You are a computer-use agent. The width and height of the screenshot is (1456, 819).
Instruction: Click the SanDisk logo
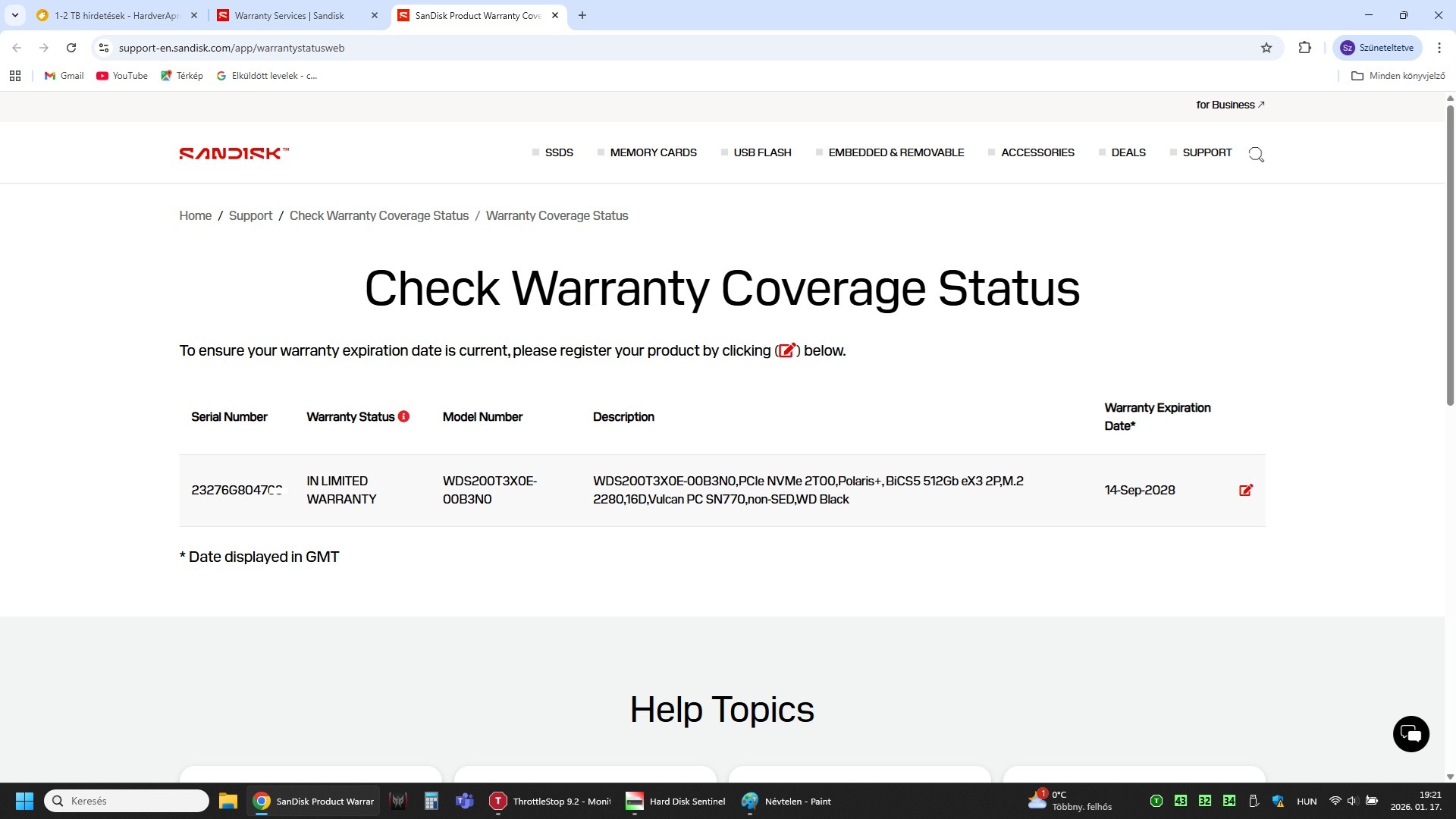tap(234, 153)
